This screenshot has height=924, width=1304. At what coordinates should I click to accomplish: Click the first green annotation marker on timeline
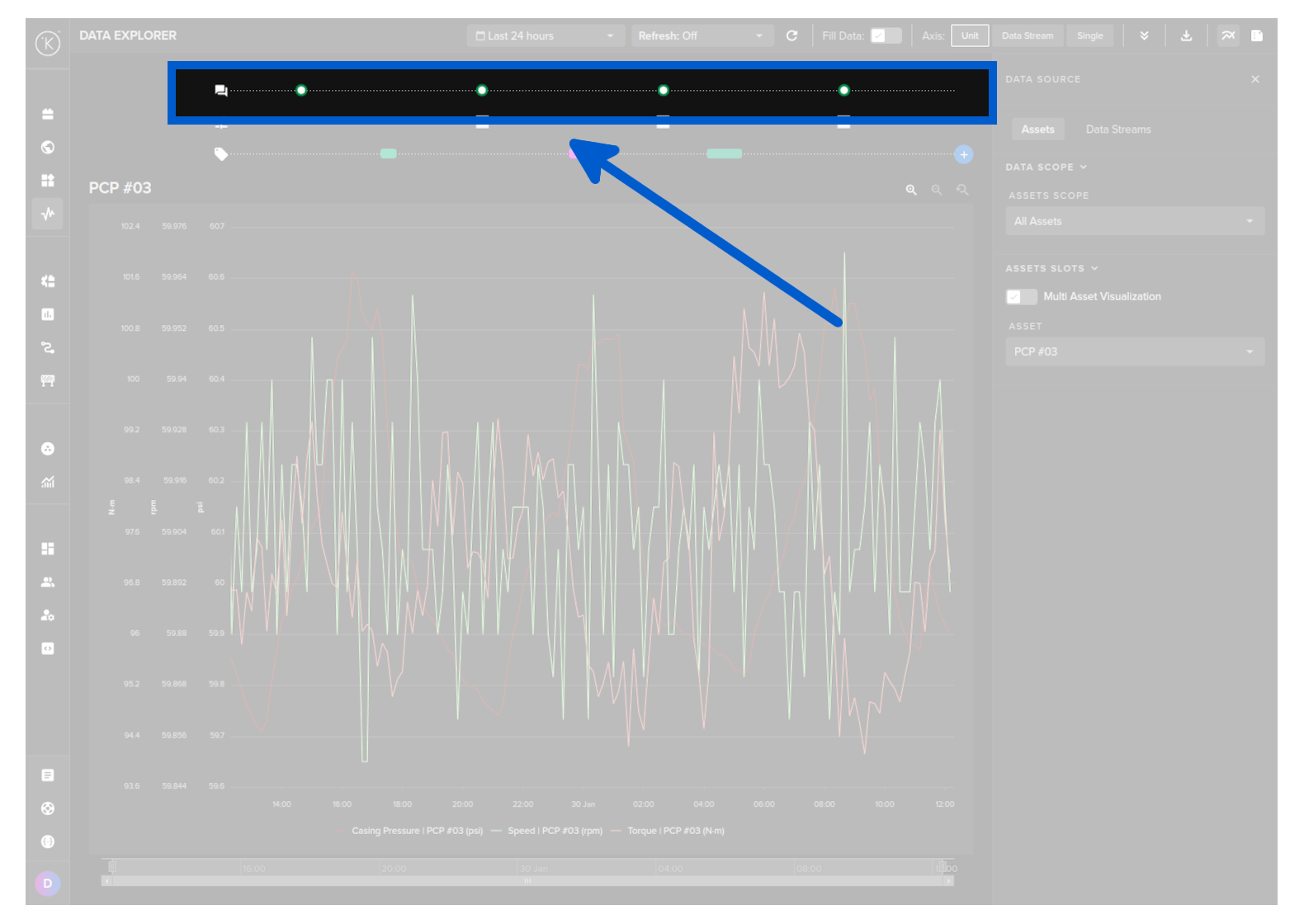pos(301,90)
